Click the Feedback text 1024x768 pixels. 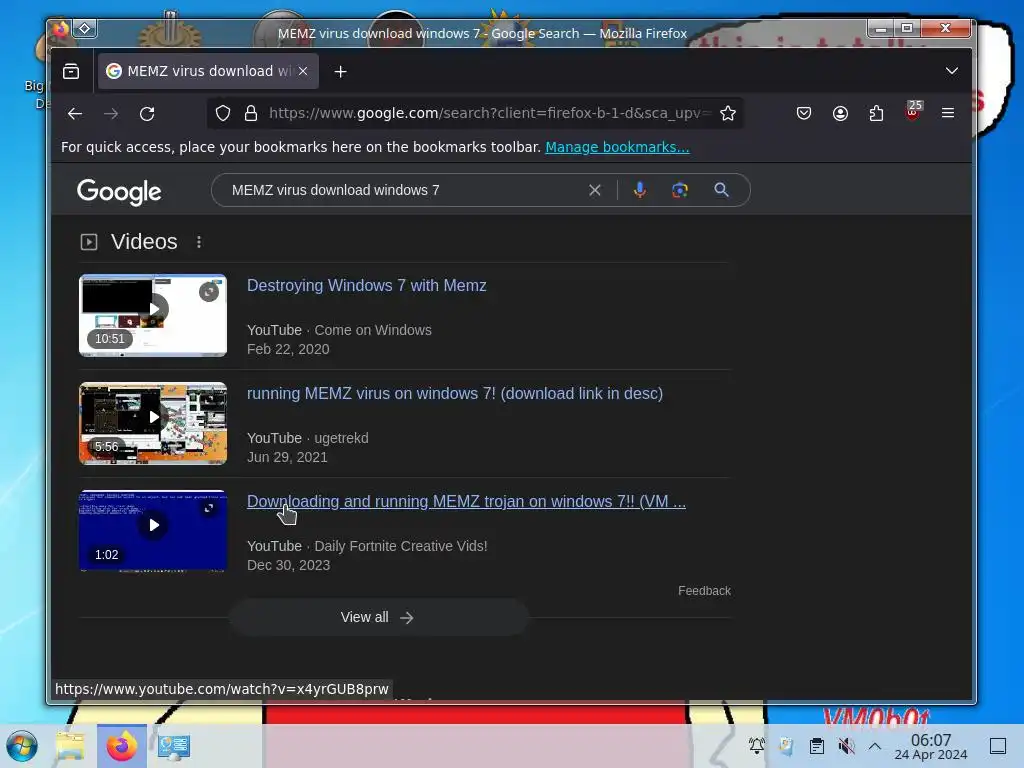point(704,591)
